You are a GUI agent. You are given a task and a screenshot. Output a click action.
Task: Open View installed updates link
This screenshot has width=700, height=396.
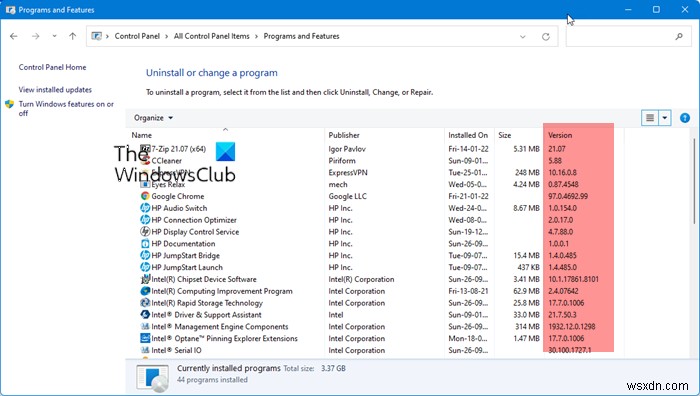(x=55, y=89)
